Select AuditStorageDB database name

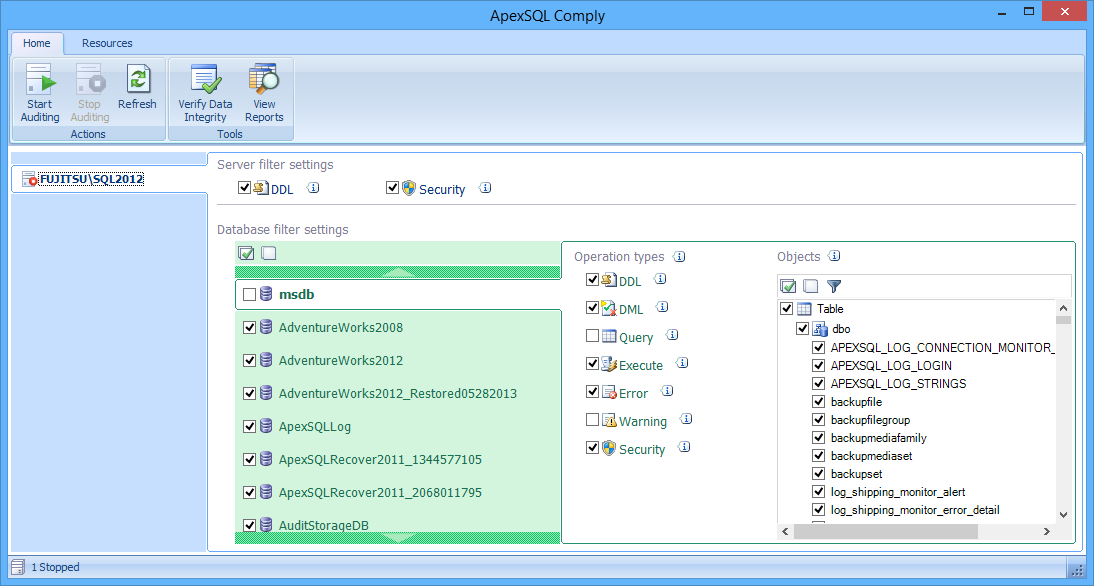pos(324,525)
